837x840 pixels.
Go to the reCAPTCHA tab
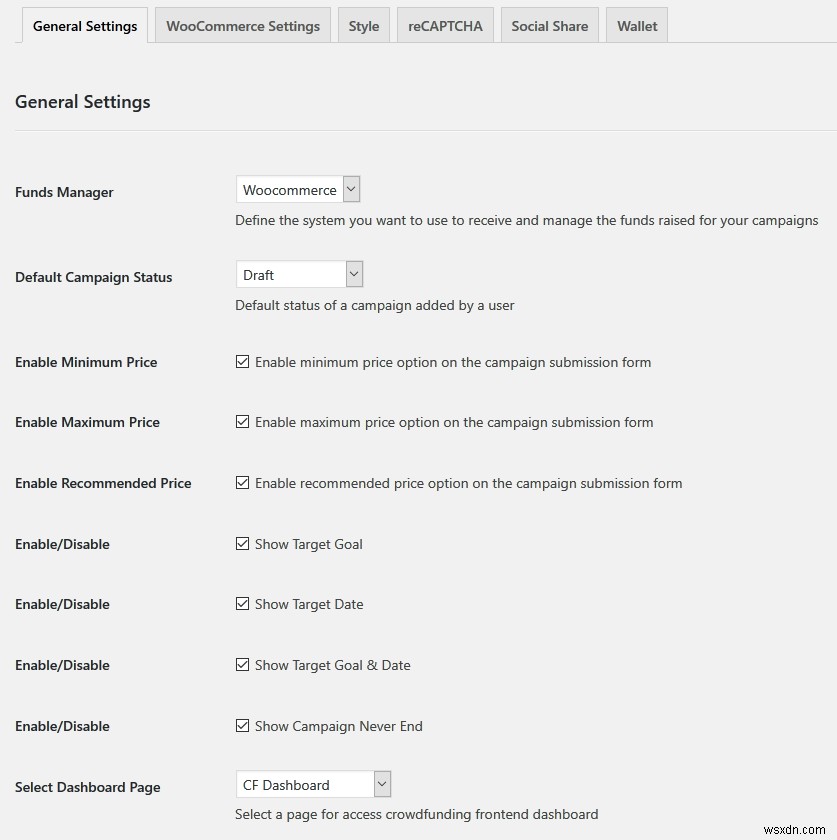(x=445, y=26)
